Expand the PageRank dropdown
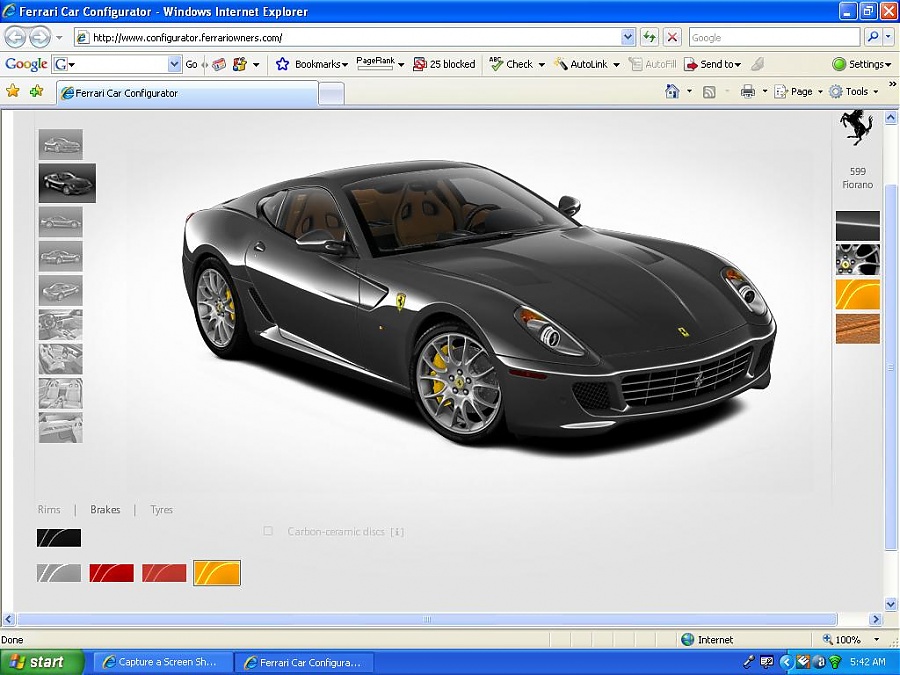900x675 pixels. pos(401,65)
